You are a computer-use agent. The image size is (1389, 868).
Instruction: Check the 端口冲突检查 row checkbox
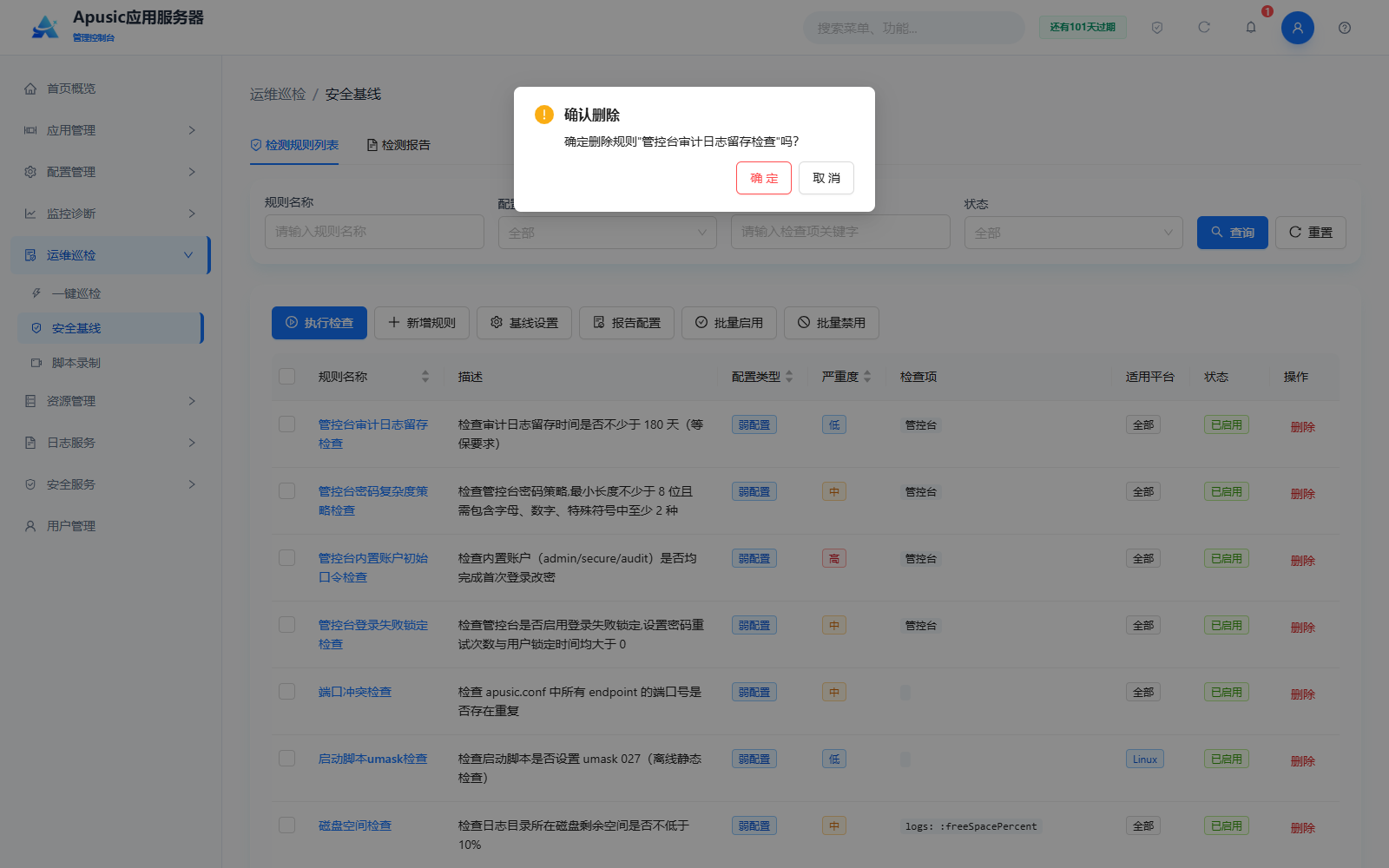[x=287, y=692]
